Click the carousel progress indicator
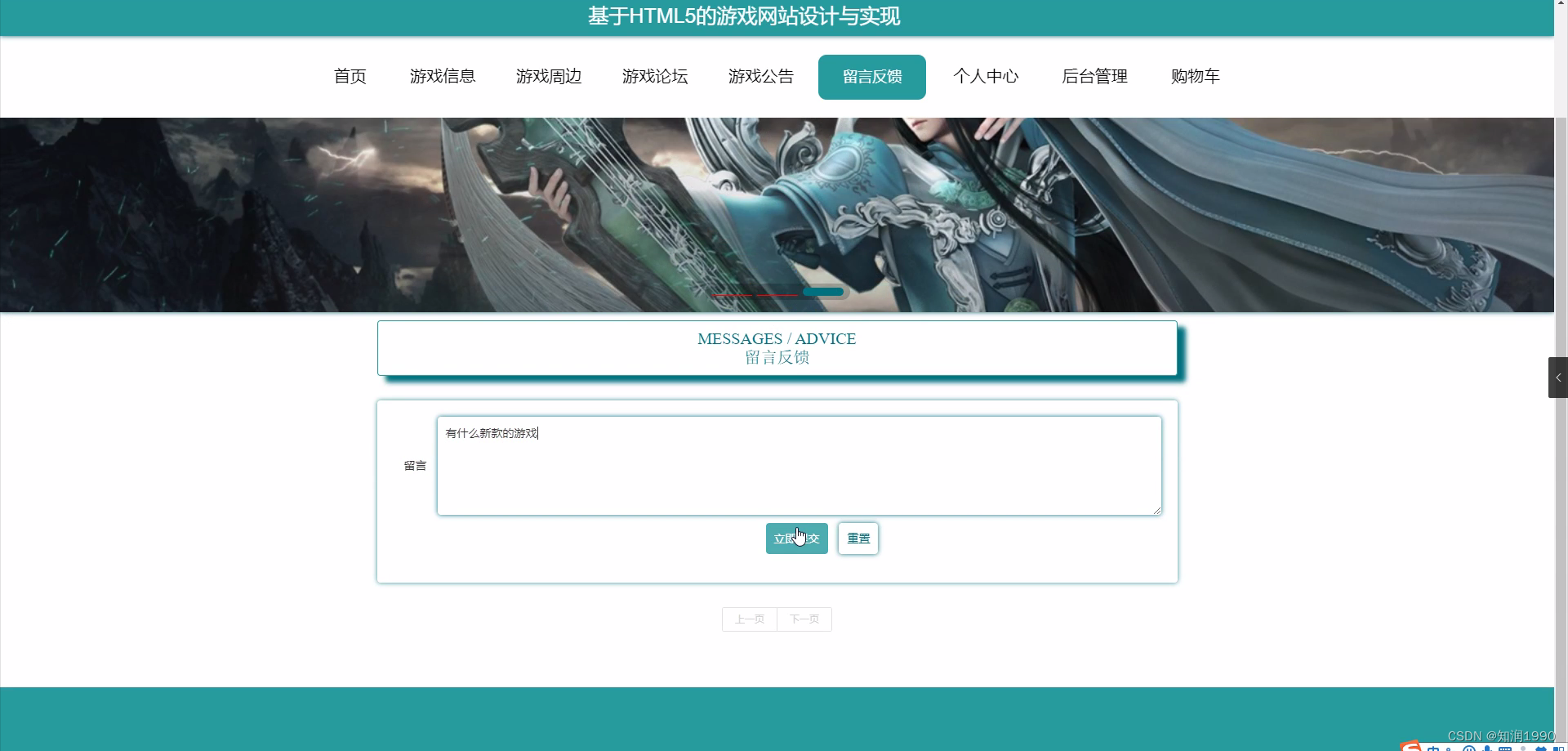The width and height of the screenshot is (1568, 751). [824, 292]
